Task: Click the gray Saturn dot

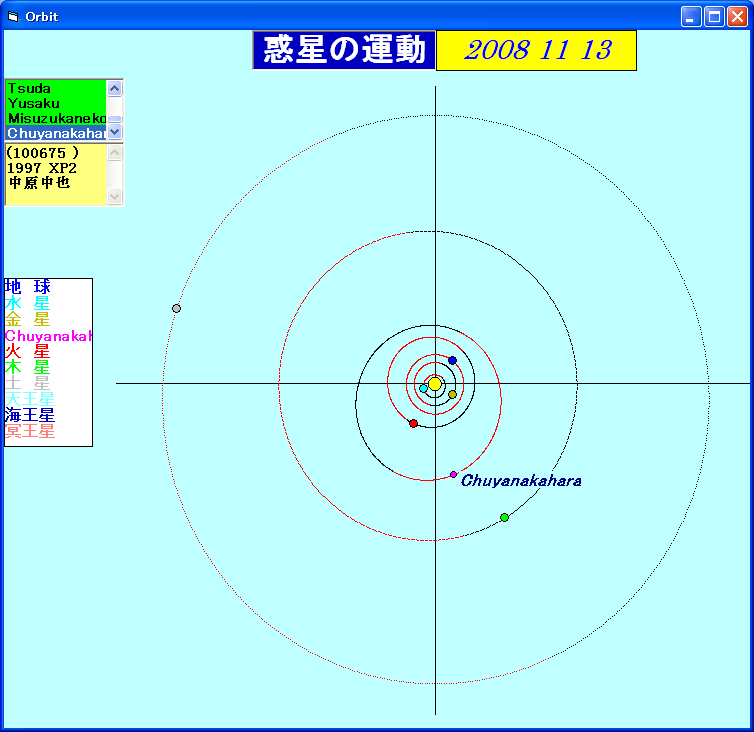Action: point(176,308)
